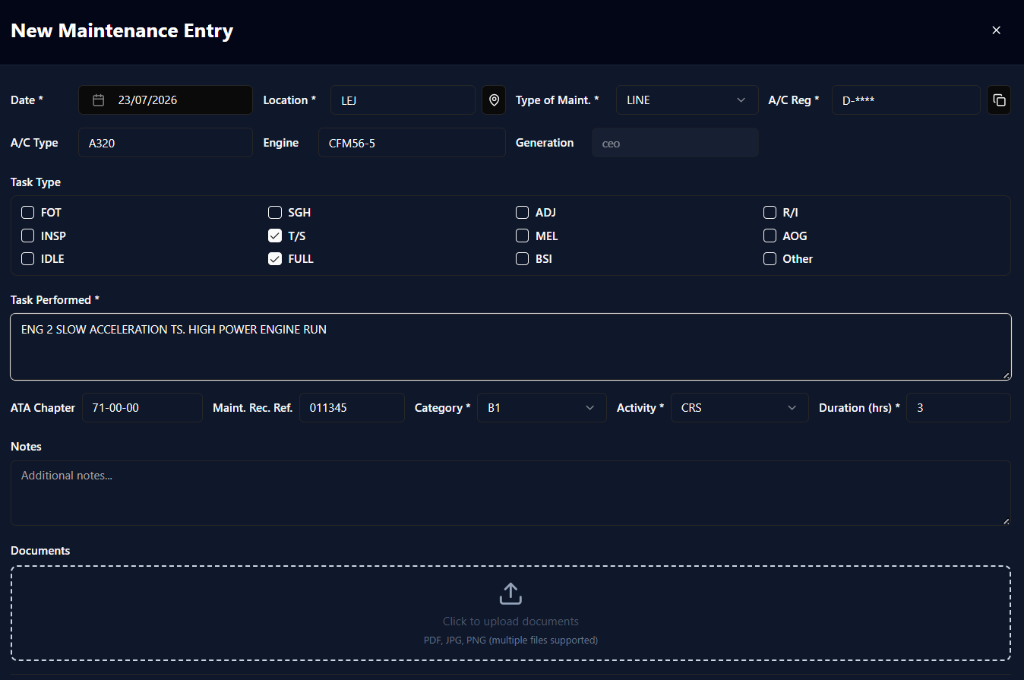Click the ATA Chapter field 71-00-00
The image size is (1024, 680).
tap(142, 408)
